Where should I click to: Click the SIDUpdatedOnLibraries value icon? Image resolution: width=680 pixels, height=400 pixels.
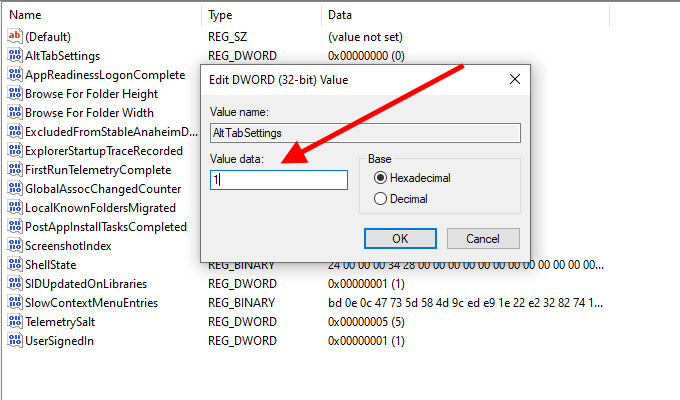[x=14, y=283]
